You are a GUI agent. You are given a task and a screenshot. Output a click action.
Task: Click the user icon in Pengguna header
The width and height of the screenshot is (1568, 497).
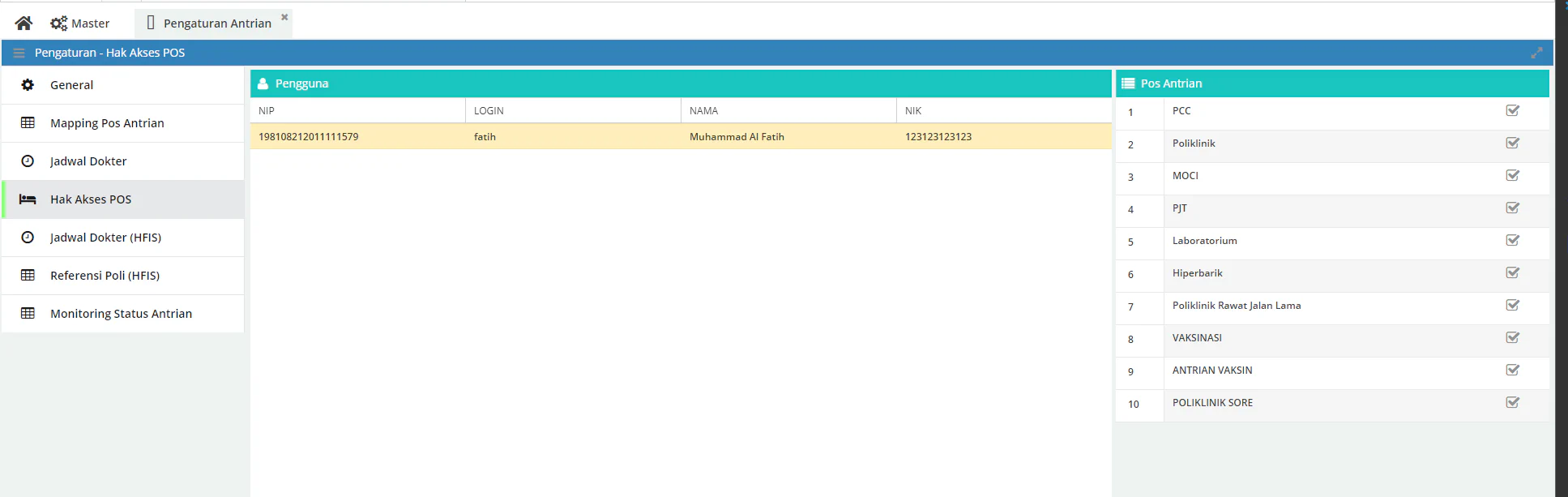(x=263, y=84)
